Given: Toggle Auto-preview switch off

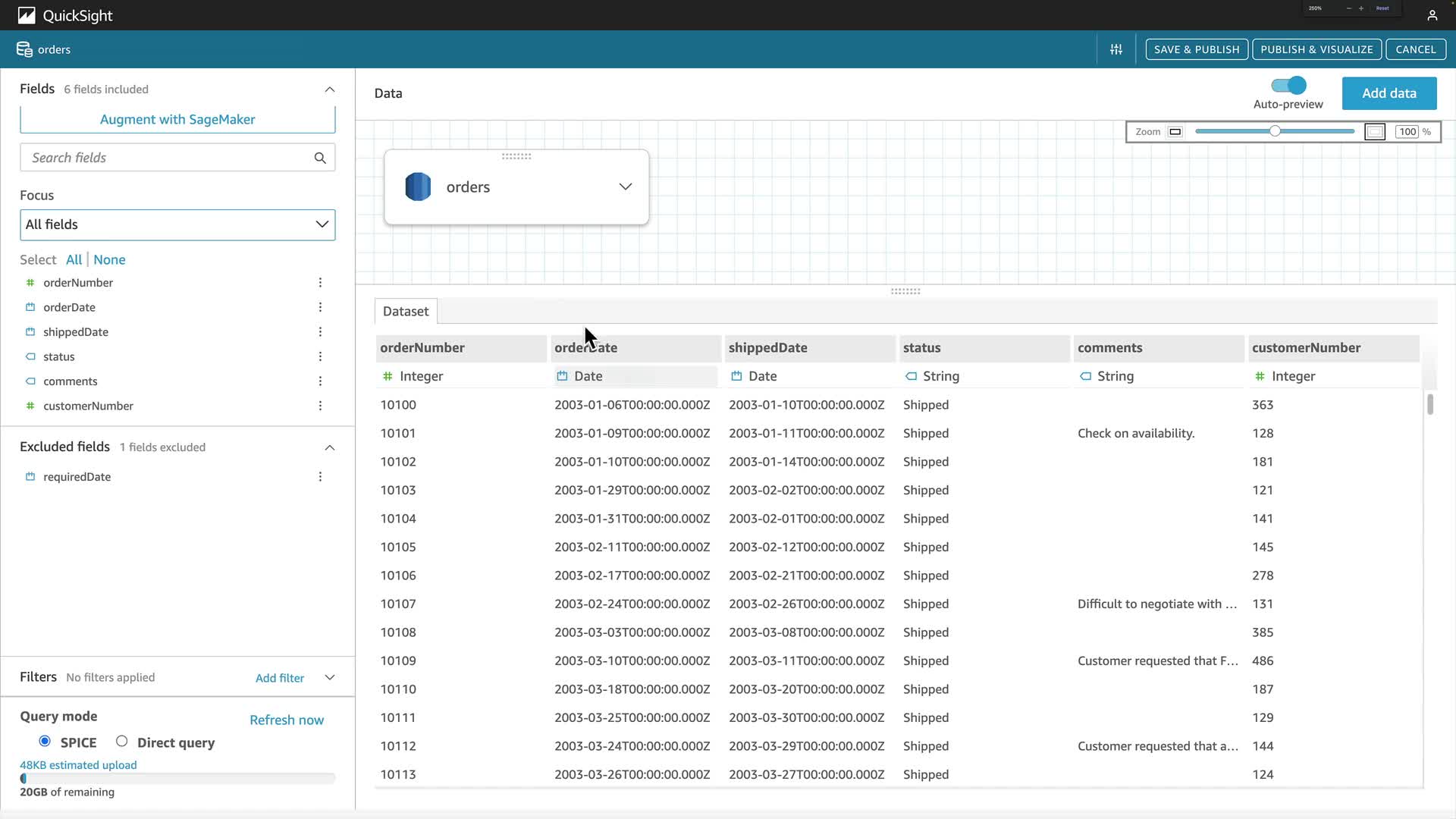Looking at the screenshot, I should click(x=1288, y=86).
